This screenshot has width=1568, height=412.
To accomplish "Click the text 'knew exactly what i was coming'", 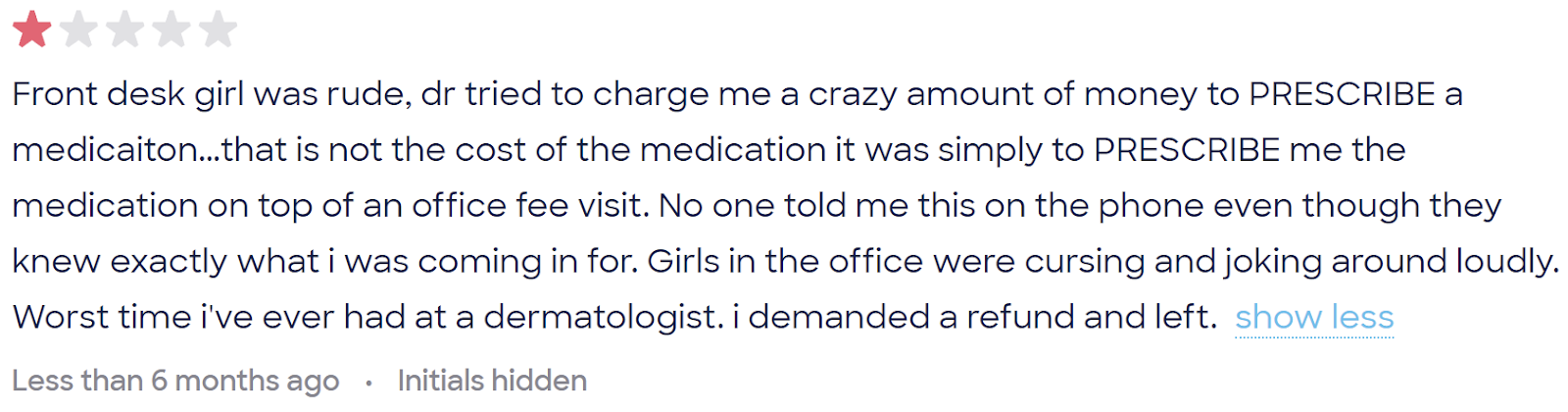I will pyautogui.click(x=276, y=262).
